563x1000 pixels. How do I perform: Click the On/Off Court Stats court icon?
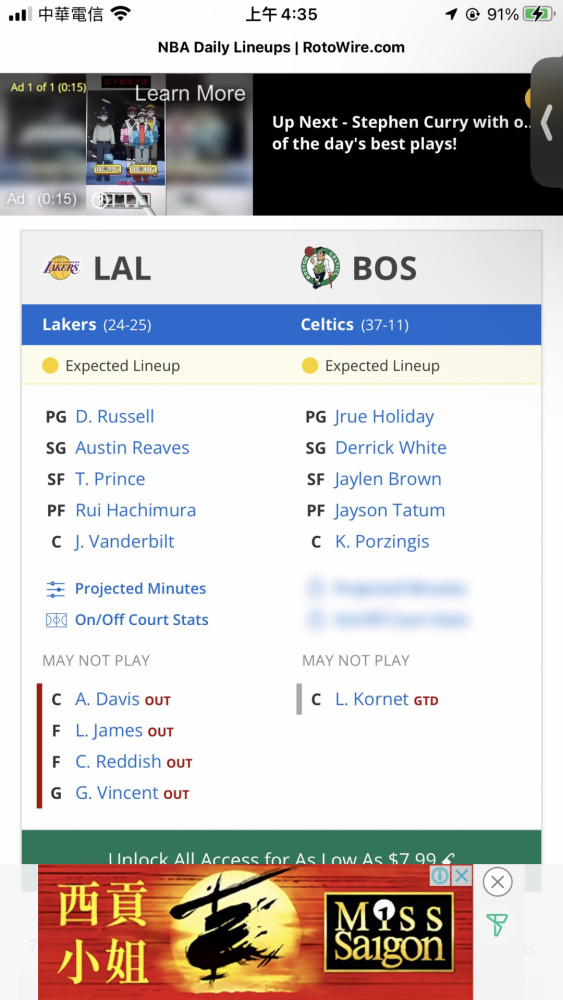(56, 620)
